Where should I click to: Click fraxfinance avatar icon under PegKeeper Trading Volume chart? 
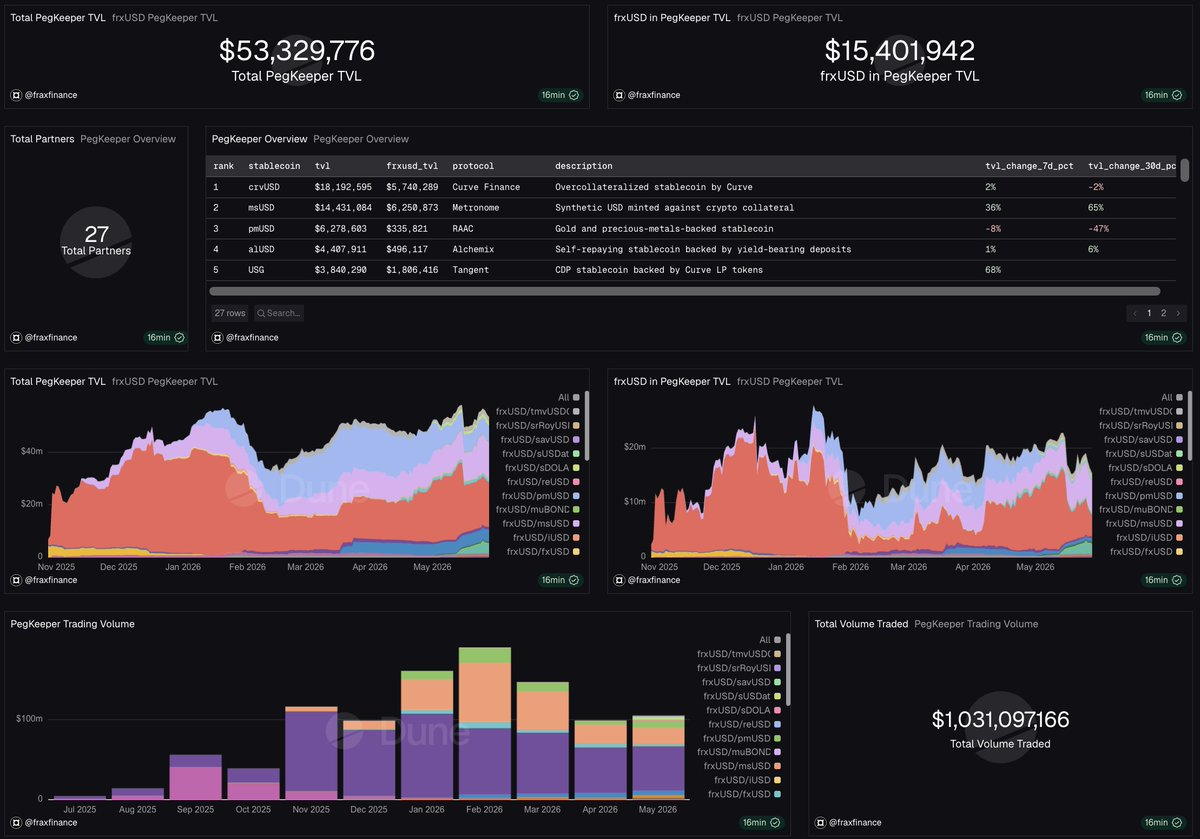(16, 822)
